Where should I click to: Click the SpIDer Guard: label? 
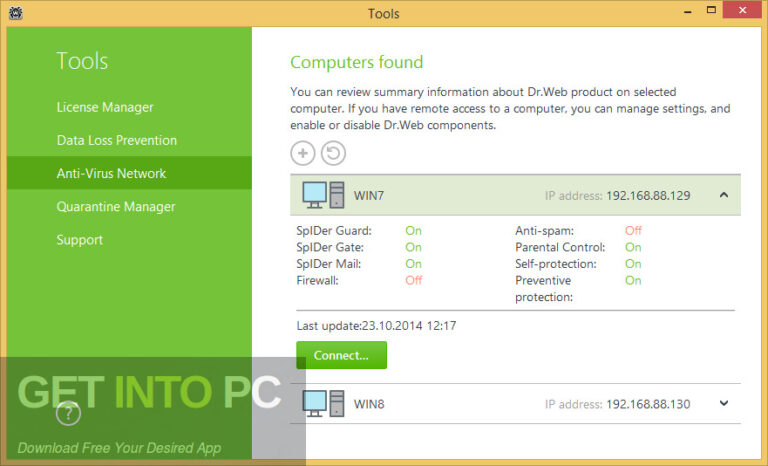[334, 231]
